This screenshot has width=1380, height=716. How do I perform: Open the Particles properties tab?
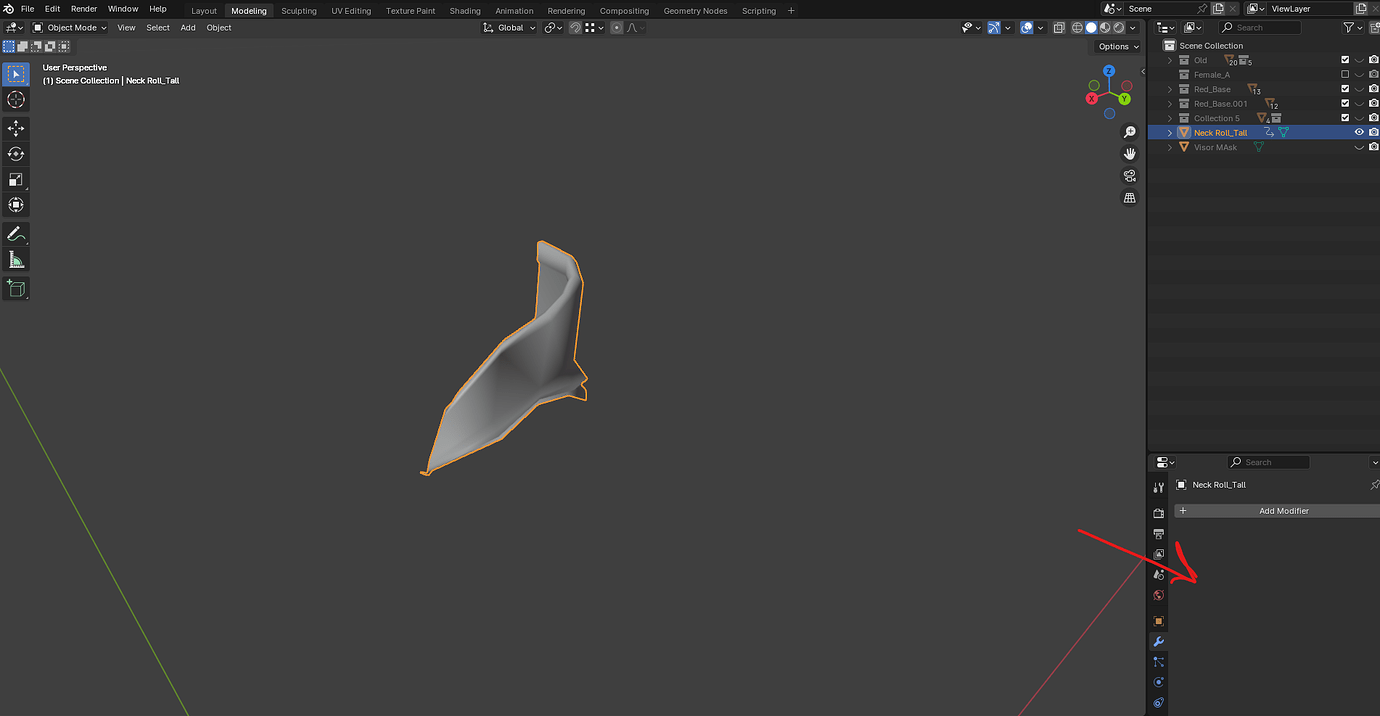[1158, 662]
